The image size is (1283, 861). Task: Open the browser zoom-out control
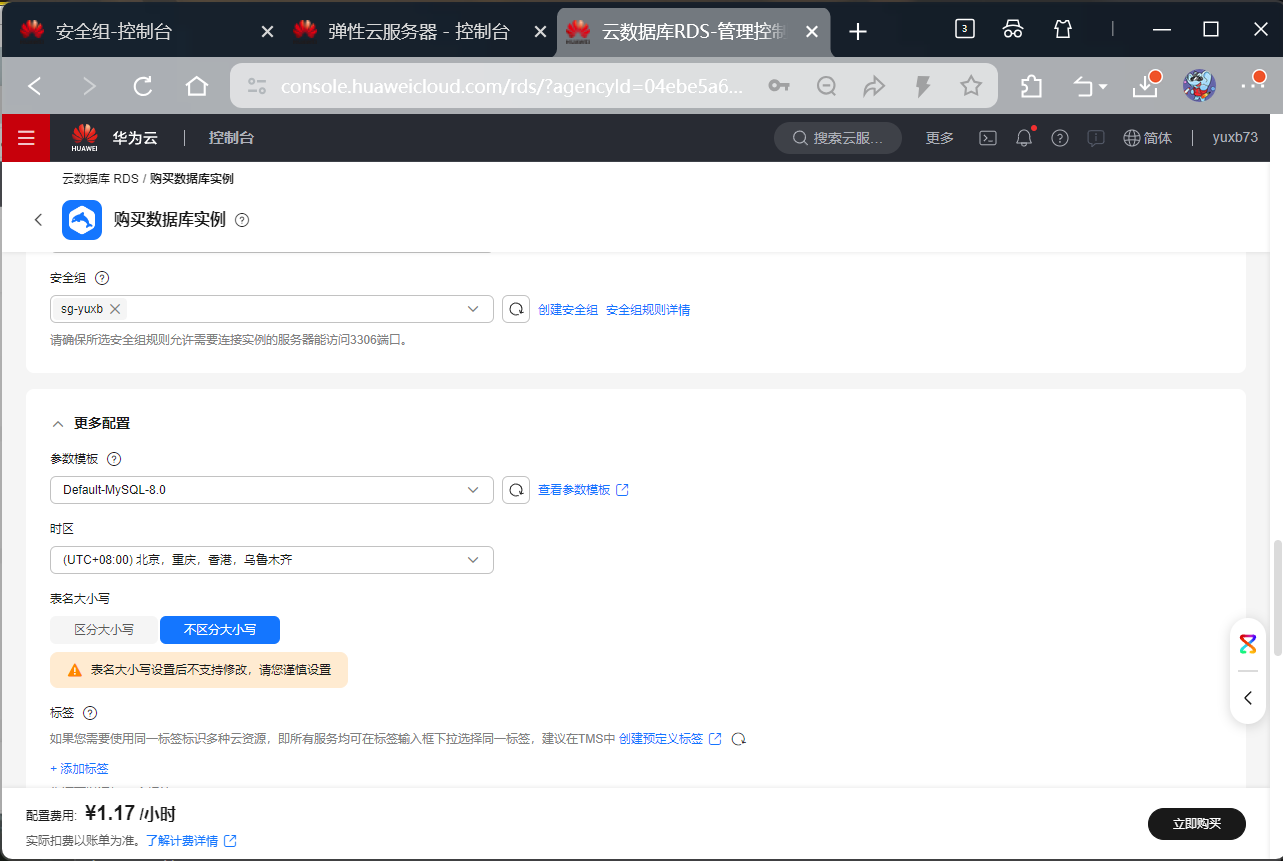coord(826,87)
